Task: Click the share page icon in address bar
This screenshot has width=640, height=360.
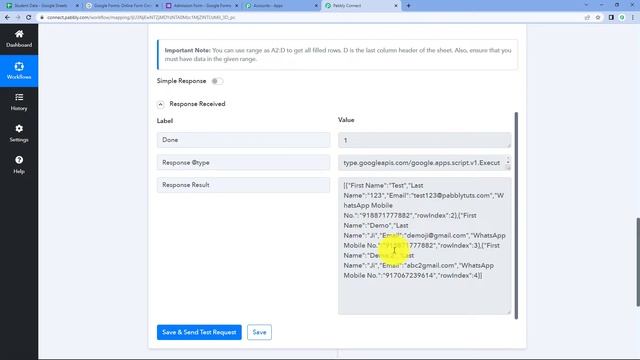Action: click(587, 18)
